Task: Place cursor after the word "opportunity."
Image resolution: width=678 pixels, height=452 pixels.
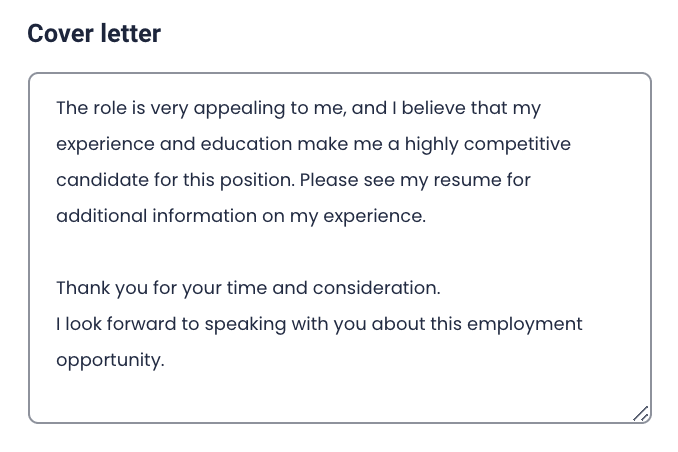Action: (x=166, y=360)
